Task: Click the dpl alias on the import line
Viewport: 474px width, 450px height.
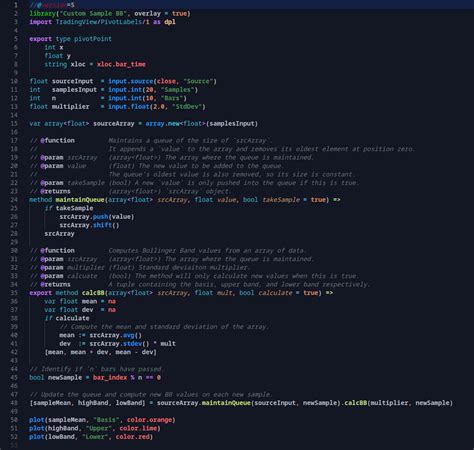Action: (x=170, y=22)
